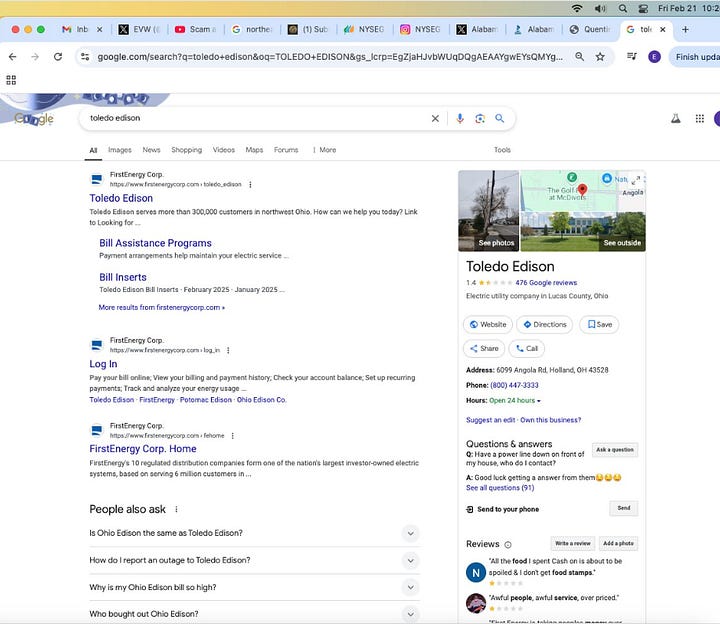Screen dimensions: 720x624
Task: Click the zoom magnifier icon in address bar
Action: click(579, 56)
